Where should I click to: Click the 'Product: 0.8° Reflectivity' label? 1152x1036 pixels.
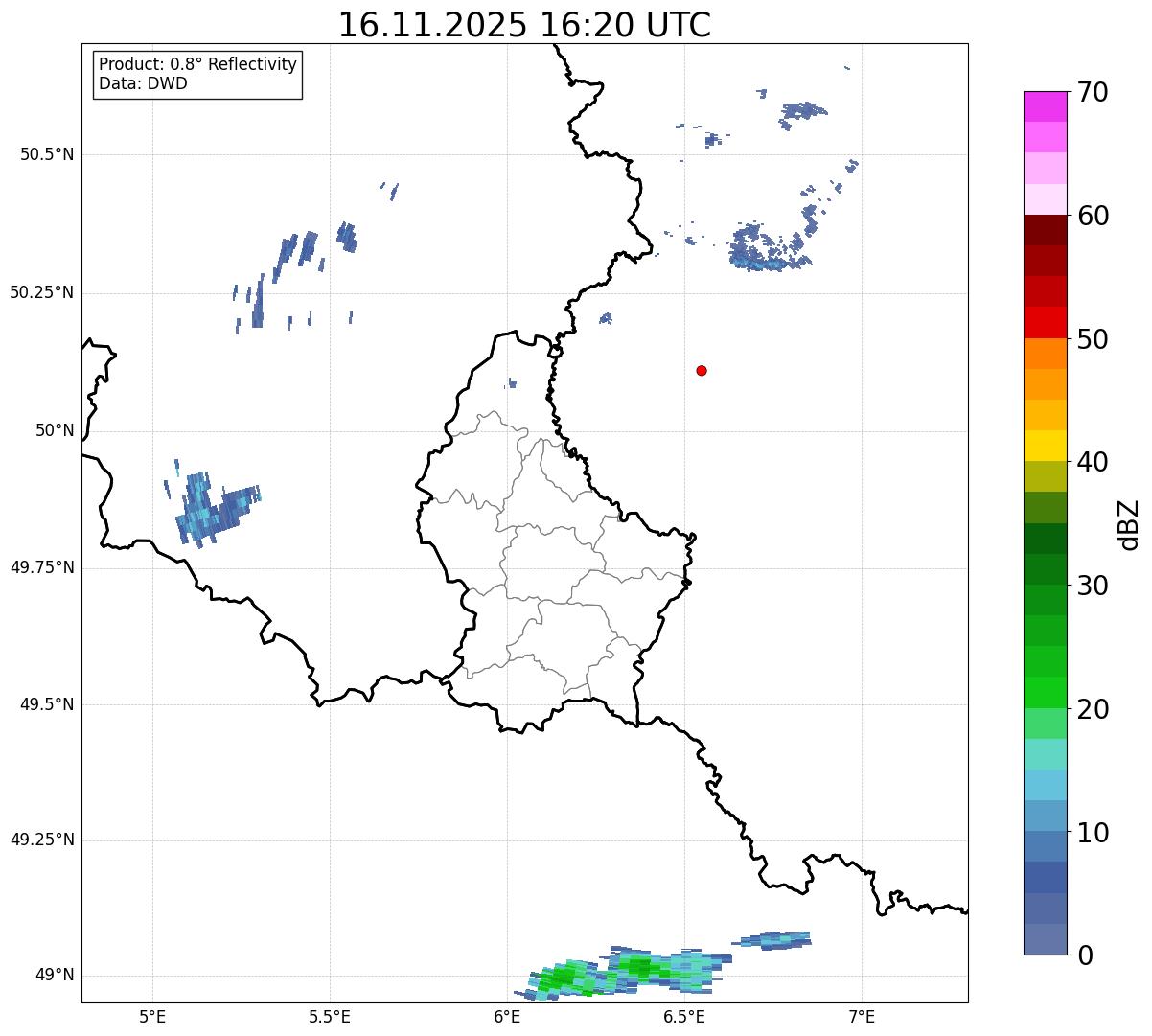(198, 64)
